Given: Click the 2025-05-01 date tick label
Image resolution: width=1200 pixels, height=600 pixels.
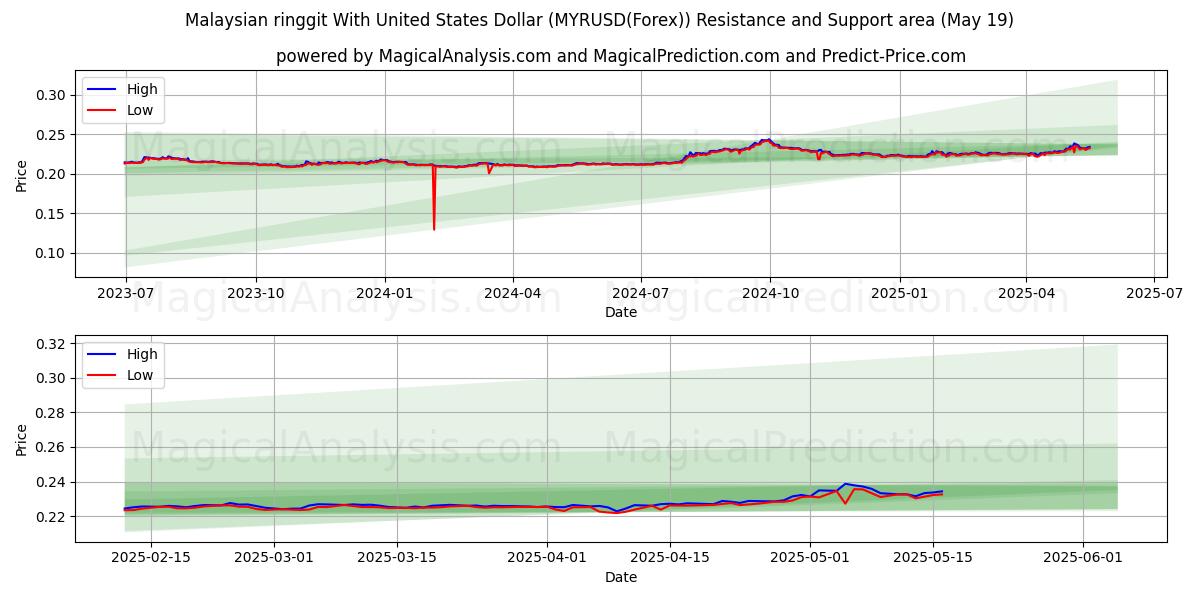Looking at the screenshot, I should (x=811, y=559).
